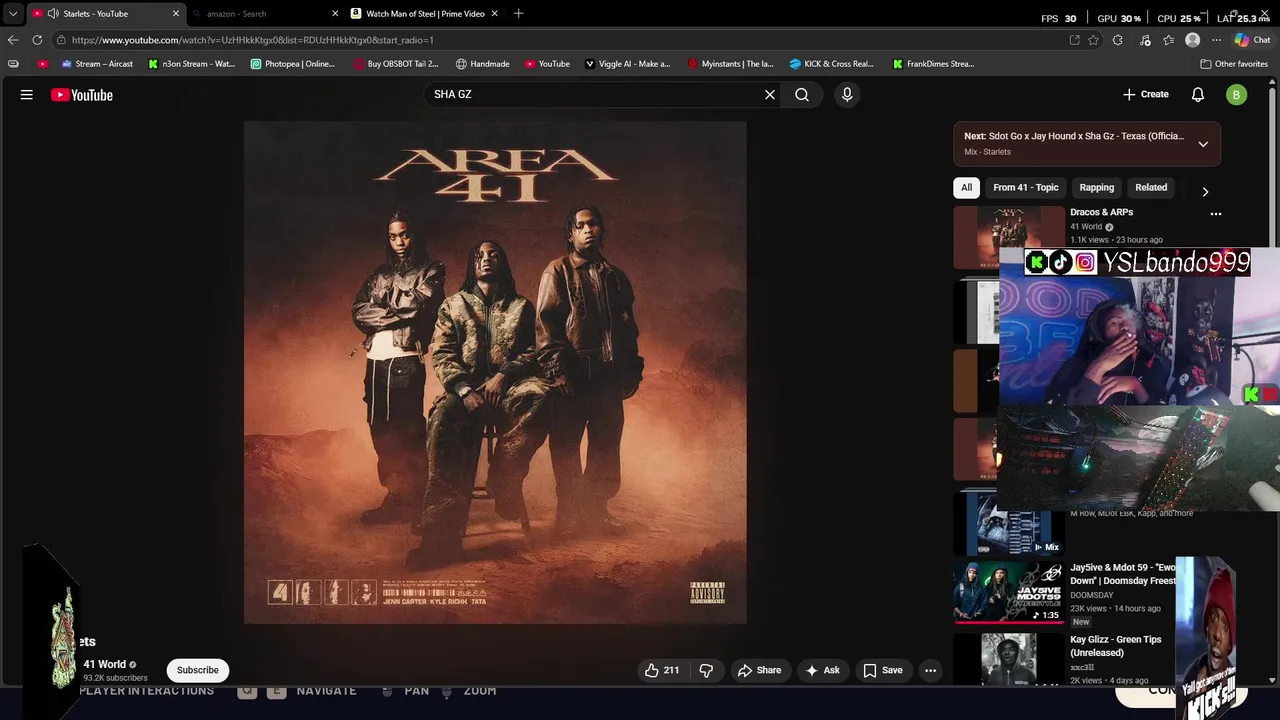Run search with the magnifier button
The width and height of the screenshot is (1280, 720).
coord(802,94)
